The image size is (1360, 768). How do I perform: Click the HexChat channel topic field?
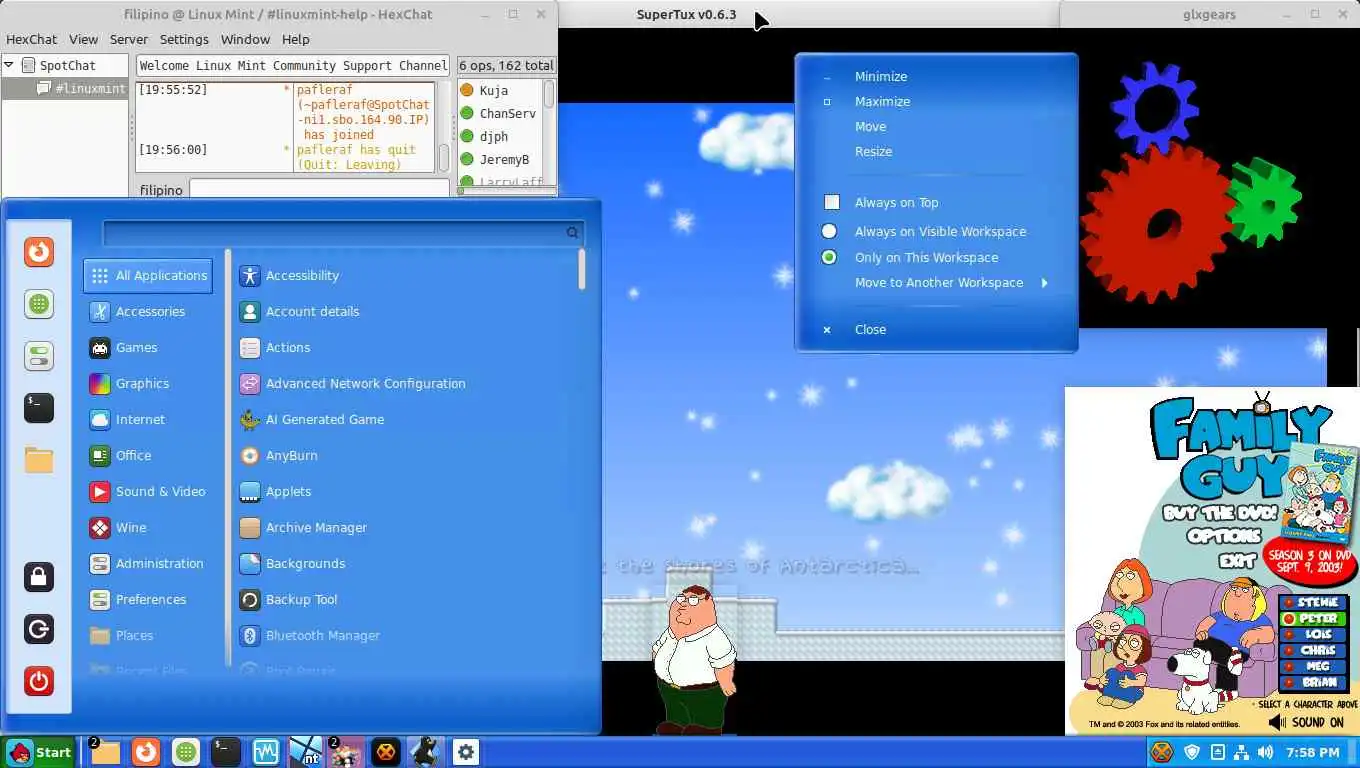[x=293, y=65]
